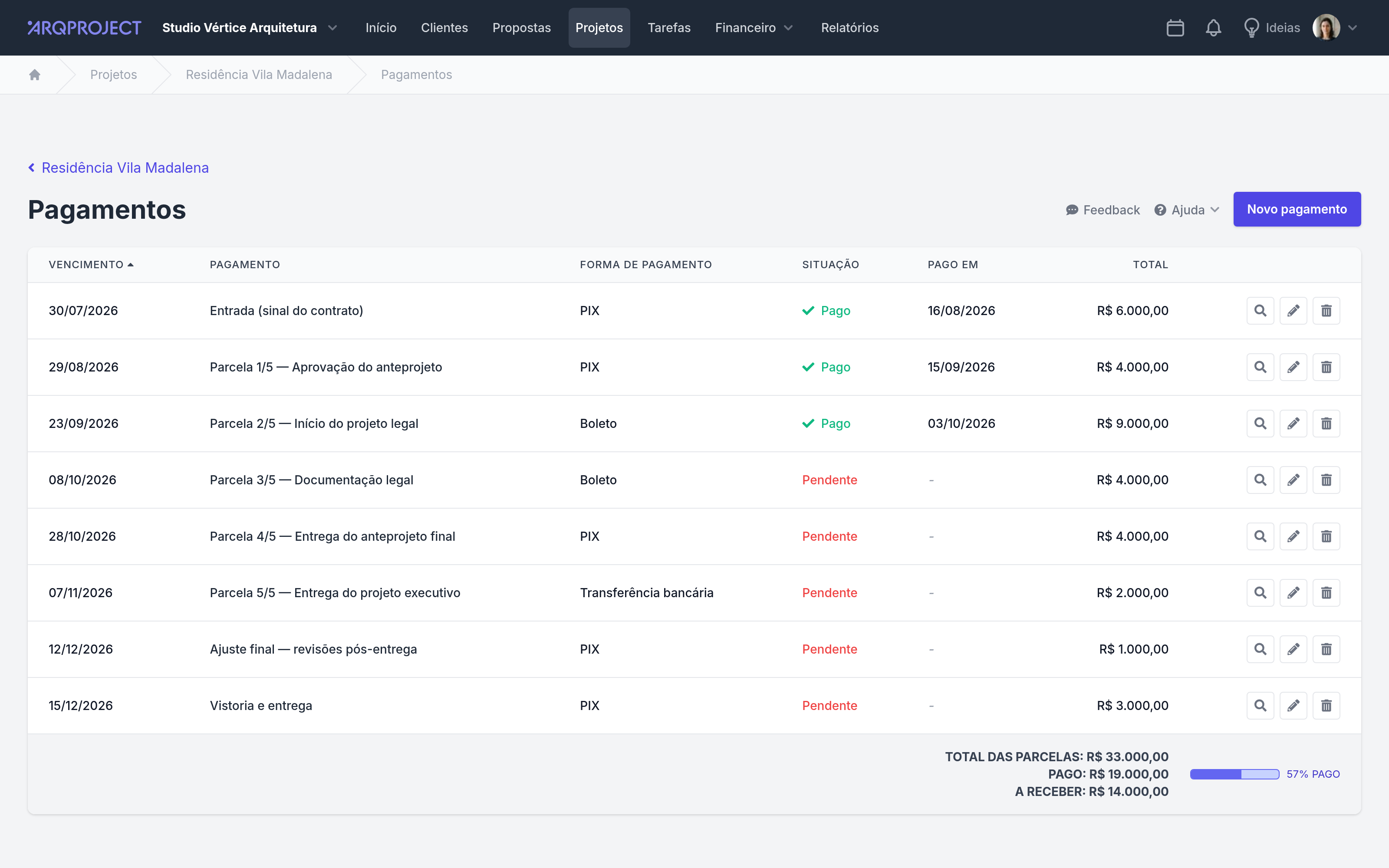1389x868 pixels.
Task: Edit the Parcela 2/5 payment
Action: [1293, 424]
